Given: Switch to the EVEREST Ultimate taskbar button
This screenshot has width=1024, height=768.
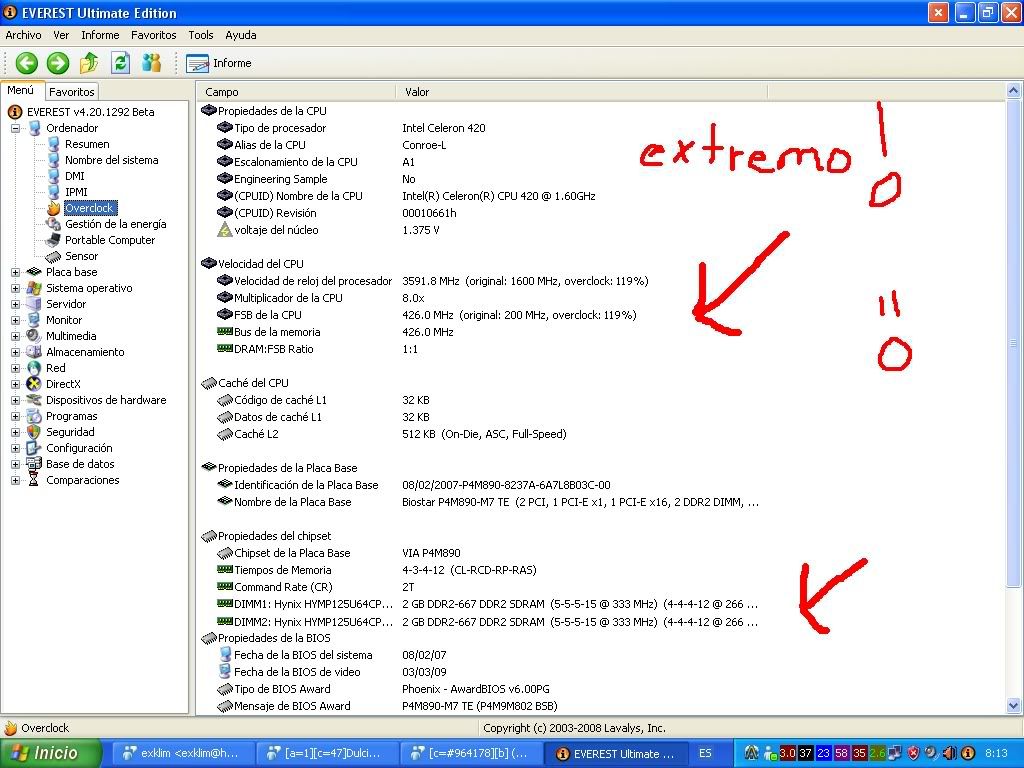Looking at the screenshot, I should [615, 754].
